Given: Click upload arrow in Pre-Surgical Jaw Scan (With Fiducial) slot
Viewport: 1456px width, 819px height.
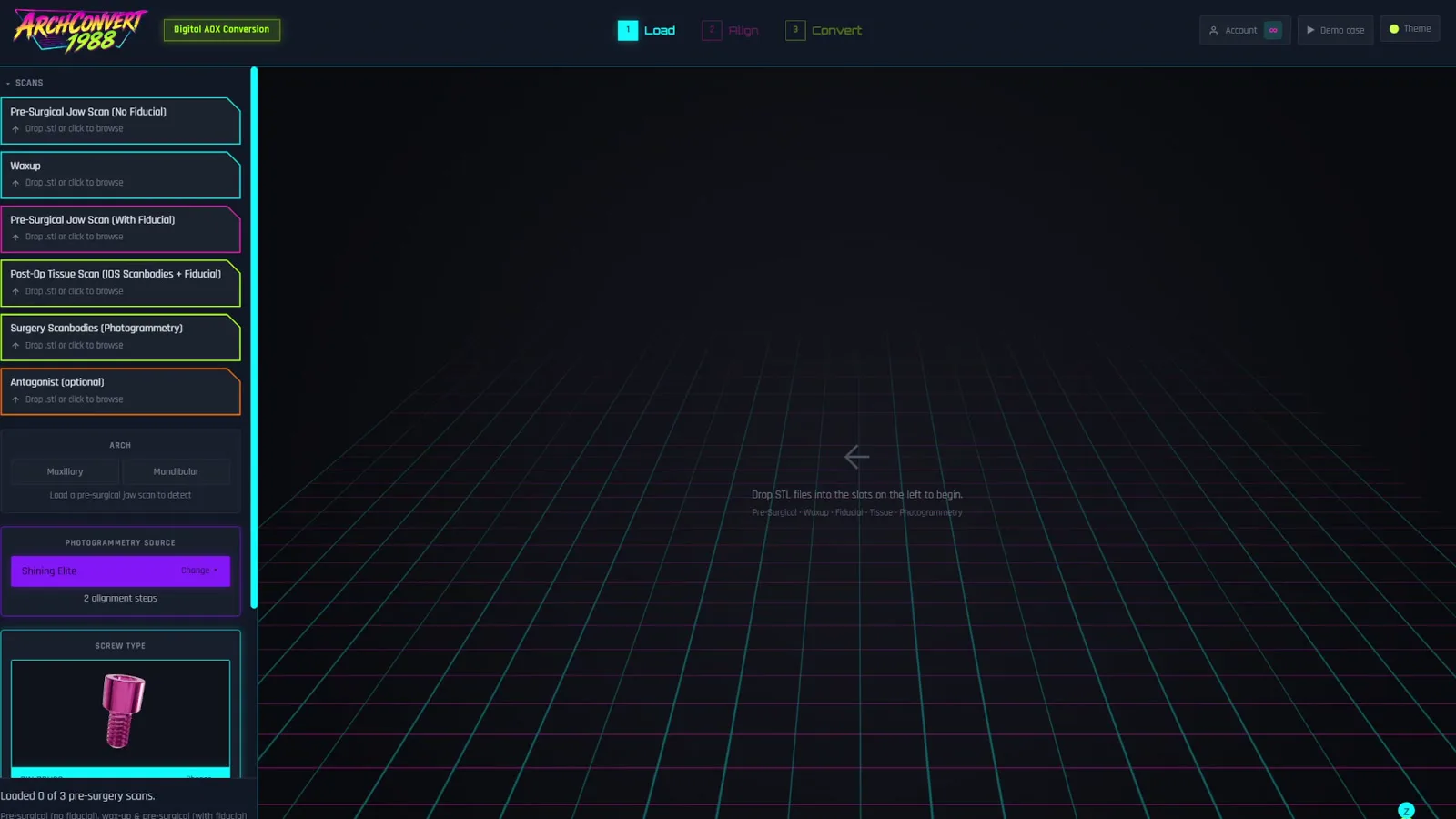Looking at the screenshot, I should (x=15, y=238).
